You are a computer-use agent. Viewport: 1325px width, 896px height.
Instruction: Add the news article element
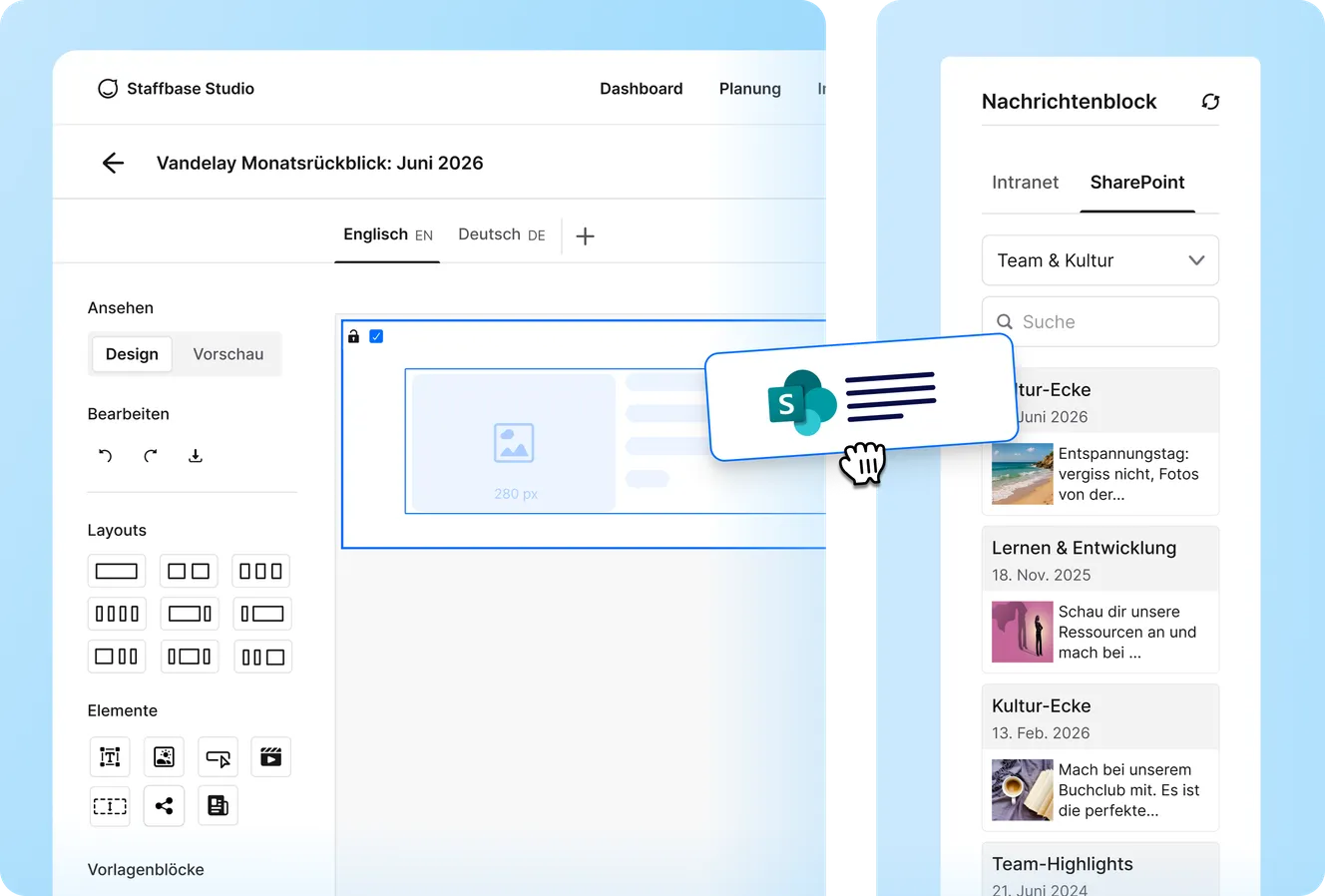point(218,806)
